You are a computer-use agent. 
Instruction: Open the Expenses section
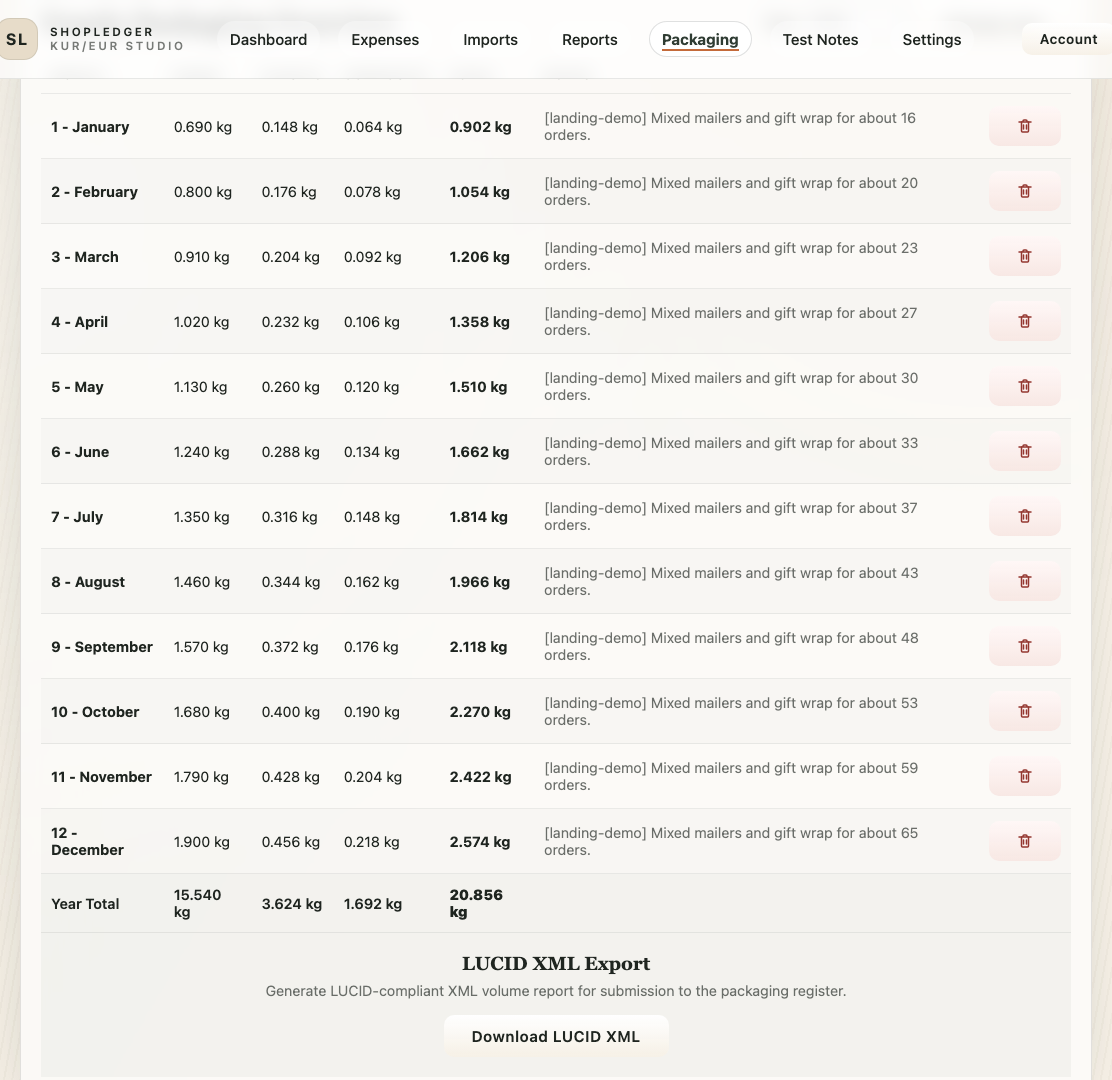click(385, 39)
